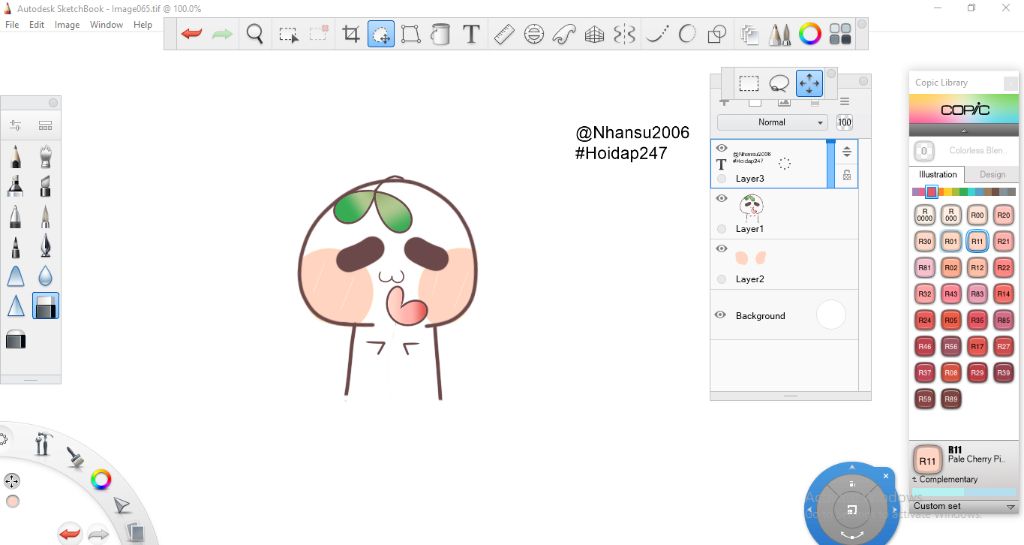
Task: Toggle the French Curve tool
Action: coord(564,33)
